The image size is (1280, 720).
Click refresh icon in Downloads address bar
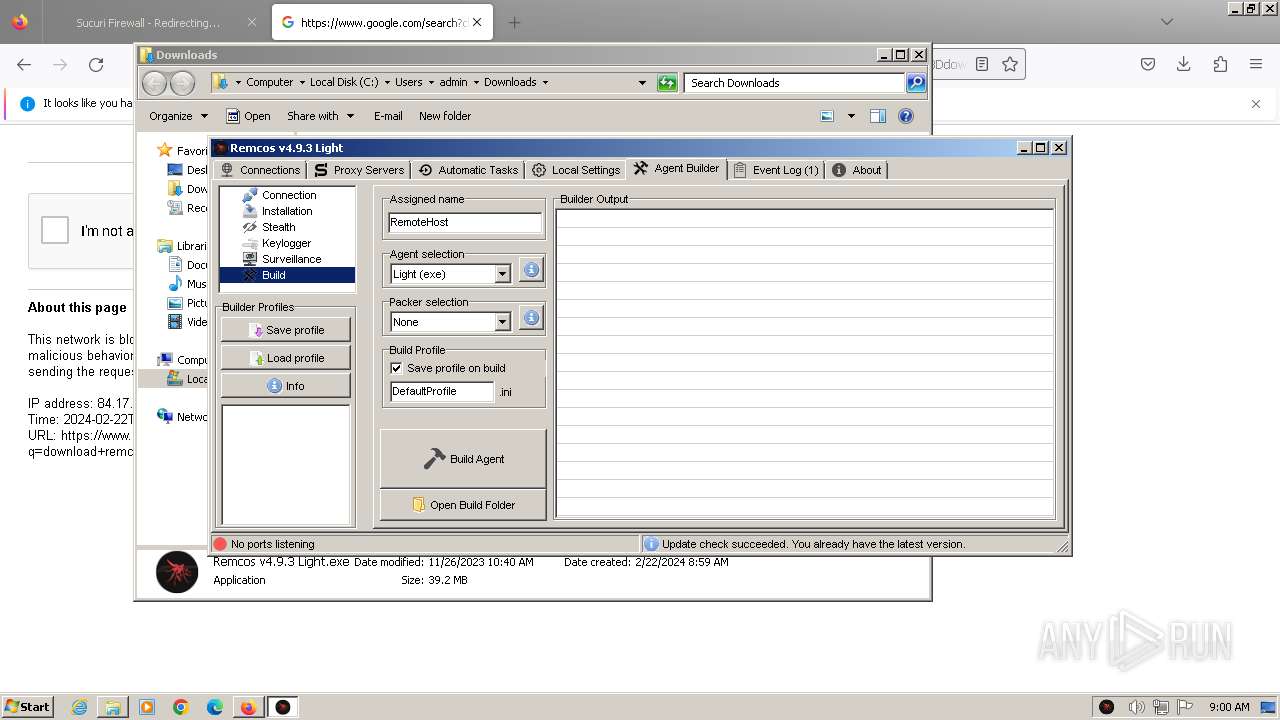coord(667,83)
